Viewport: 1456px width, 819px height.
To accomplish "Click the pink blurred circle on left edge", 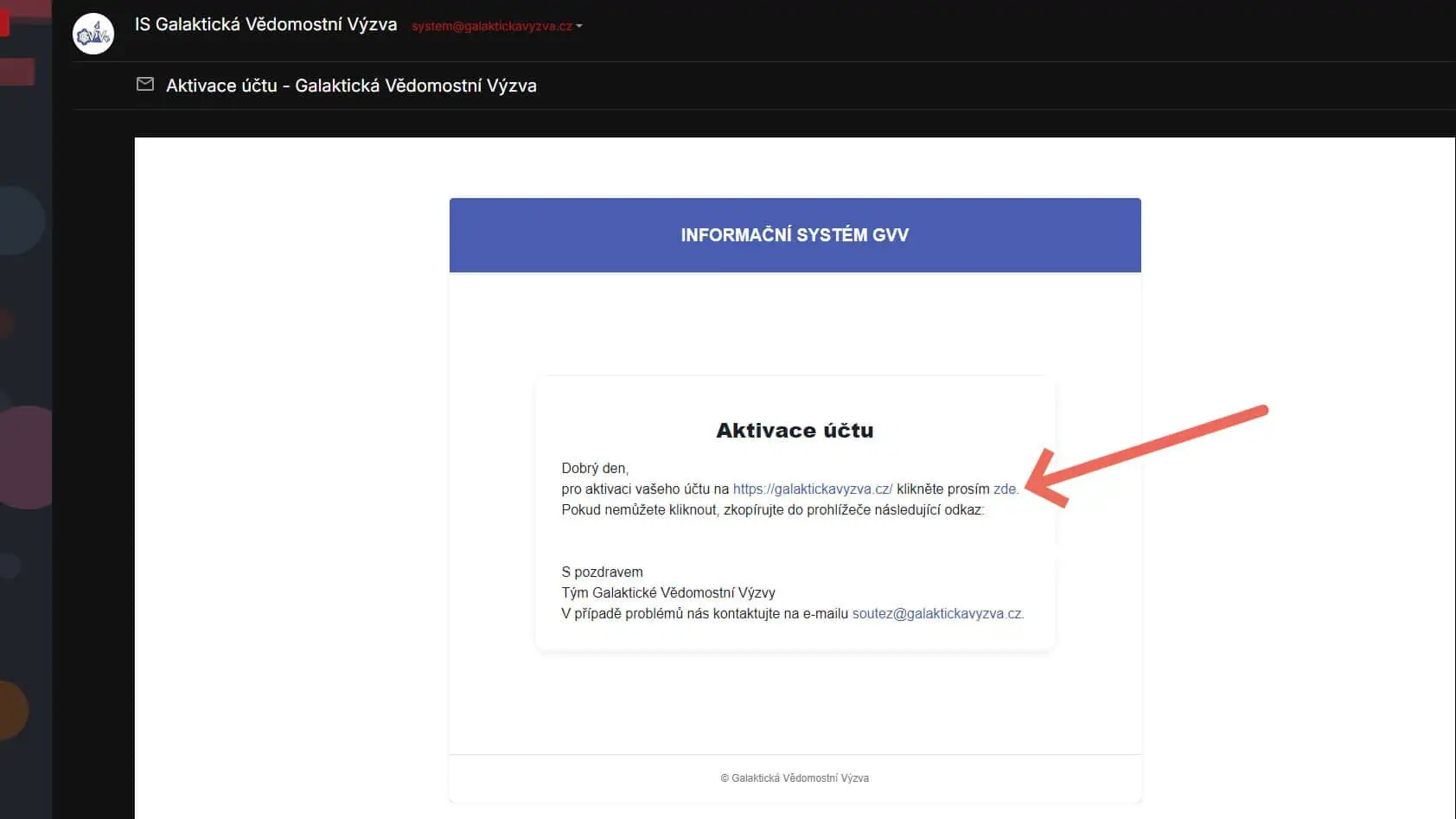I will pos(26,457).
